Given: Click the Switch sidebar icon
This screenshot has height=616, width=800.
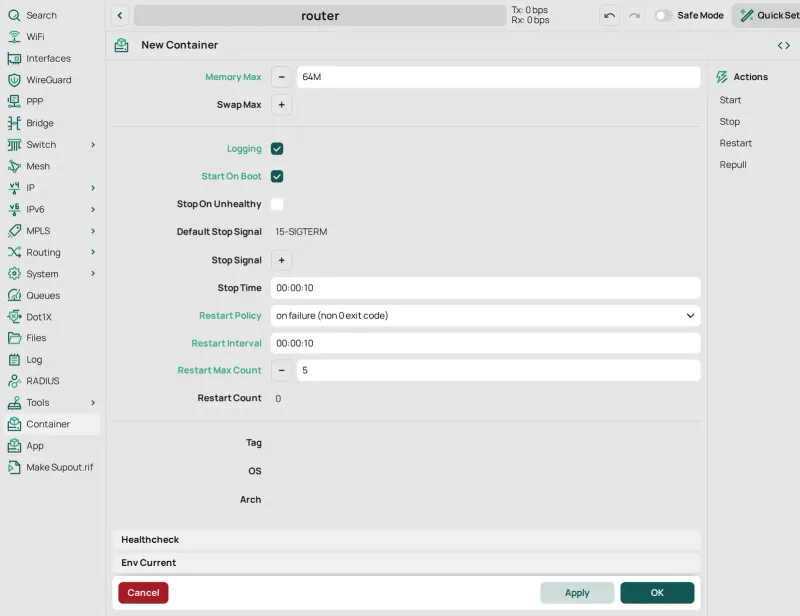Looking at the screenshot, I should [x=14, y=145].
